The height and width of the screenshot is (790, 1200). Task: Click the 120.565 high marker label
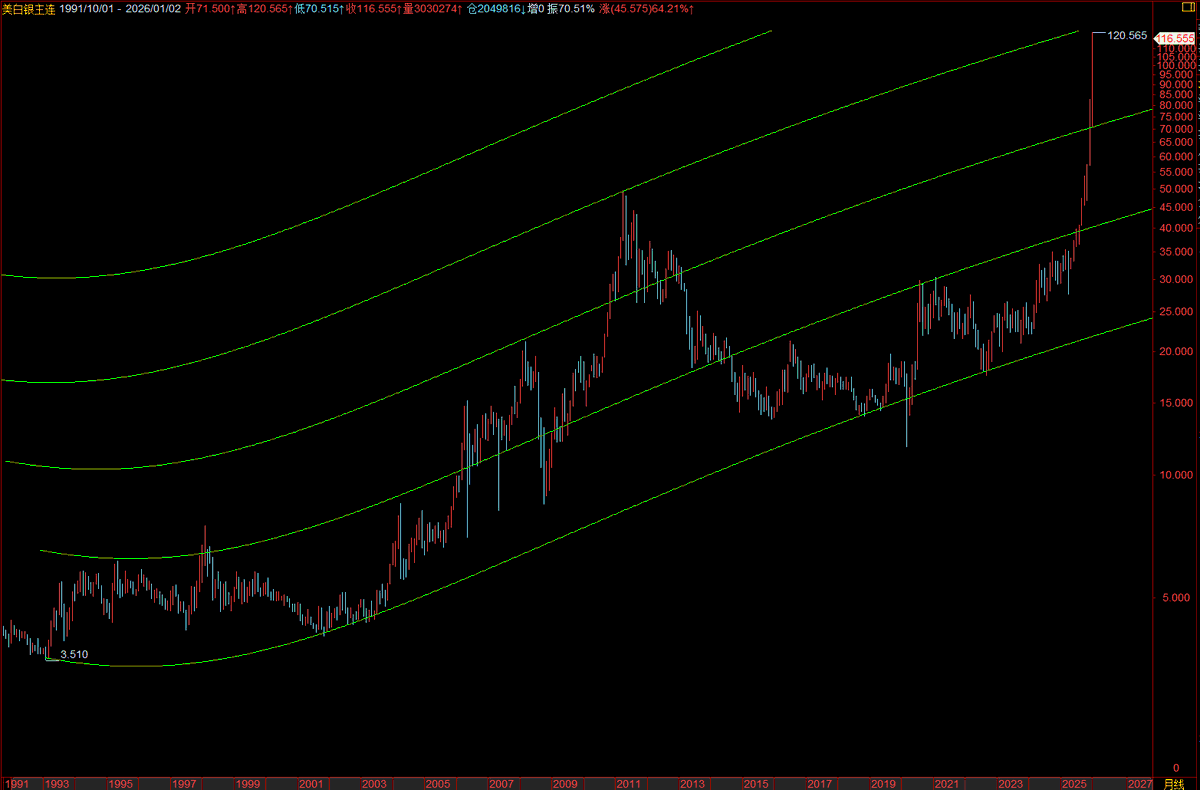[x=1127, y=35]
